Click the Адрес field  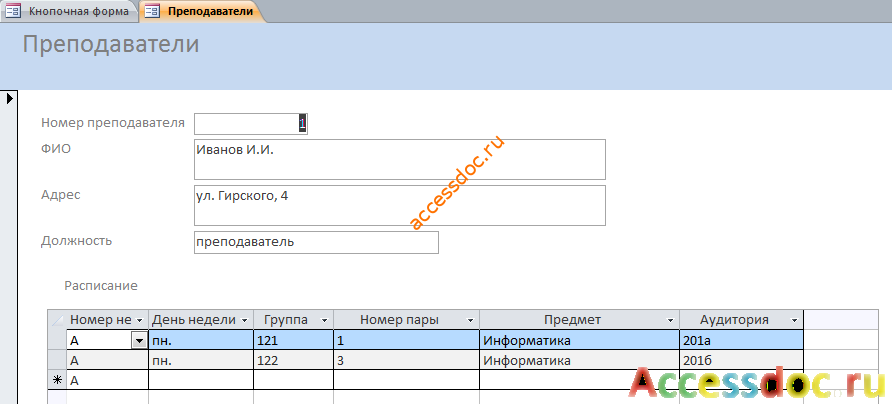(399, 205)
